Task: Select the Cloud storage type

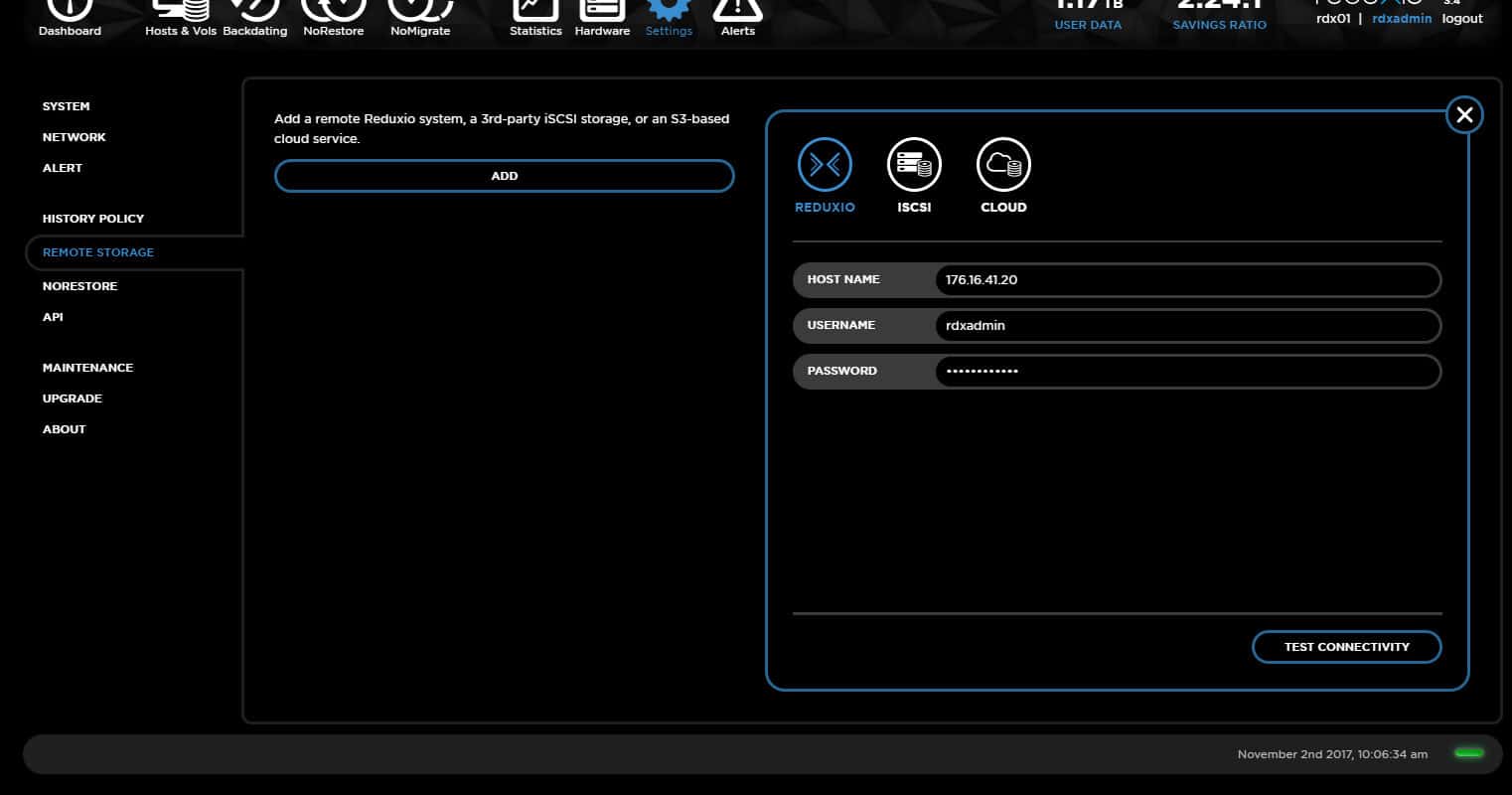Action: (1003, 176)
